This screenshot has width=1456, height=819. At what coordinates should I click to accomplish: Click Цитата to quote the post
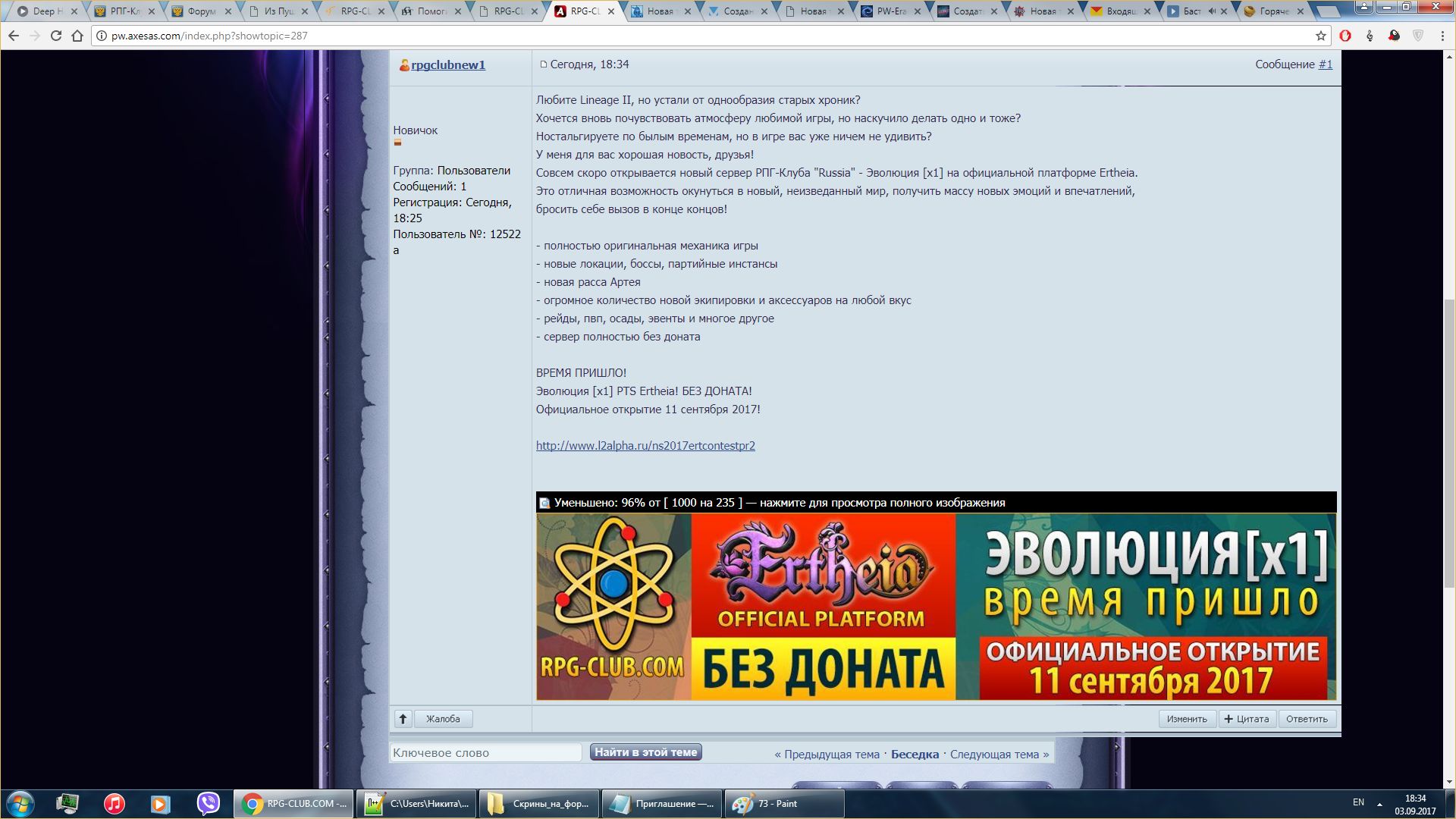1247,719
